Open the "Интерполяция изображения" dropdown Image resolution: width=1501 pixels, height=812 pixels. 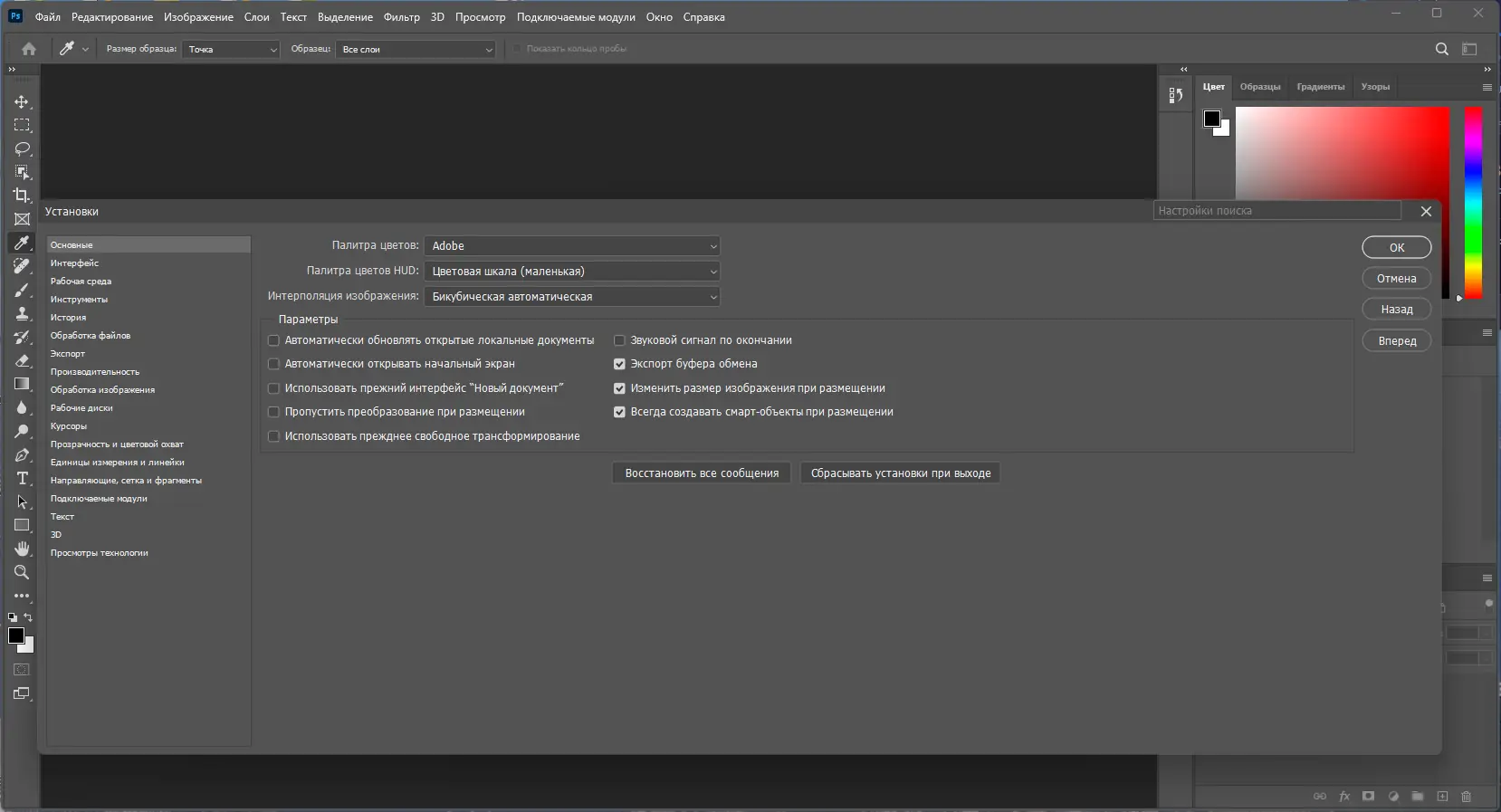coord(572,297)
